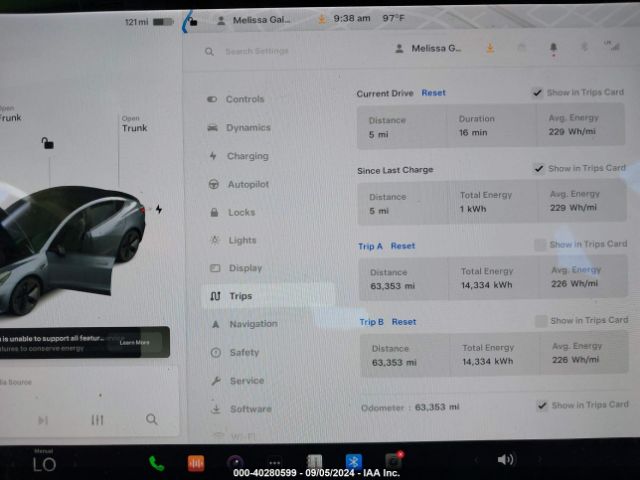Open the Autopilot settings menu
The width and height of the screenshot is (640, 480).
pyautogui.click(x=248, y=184)
